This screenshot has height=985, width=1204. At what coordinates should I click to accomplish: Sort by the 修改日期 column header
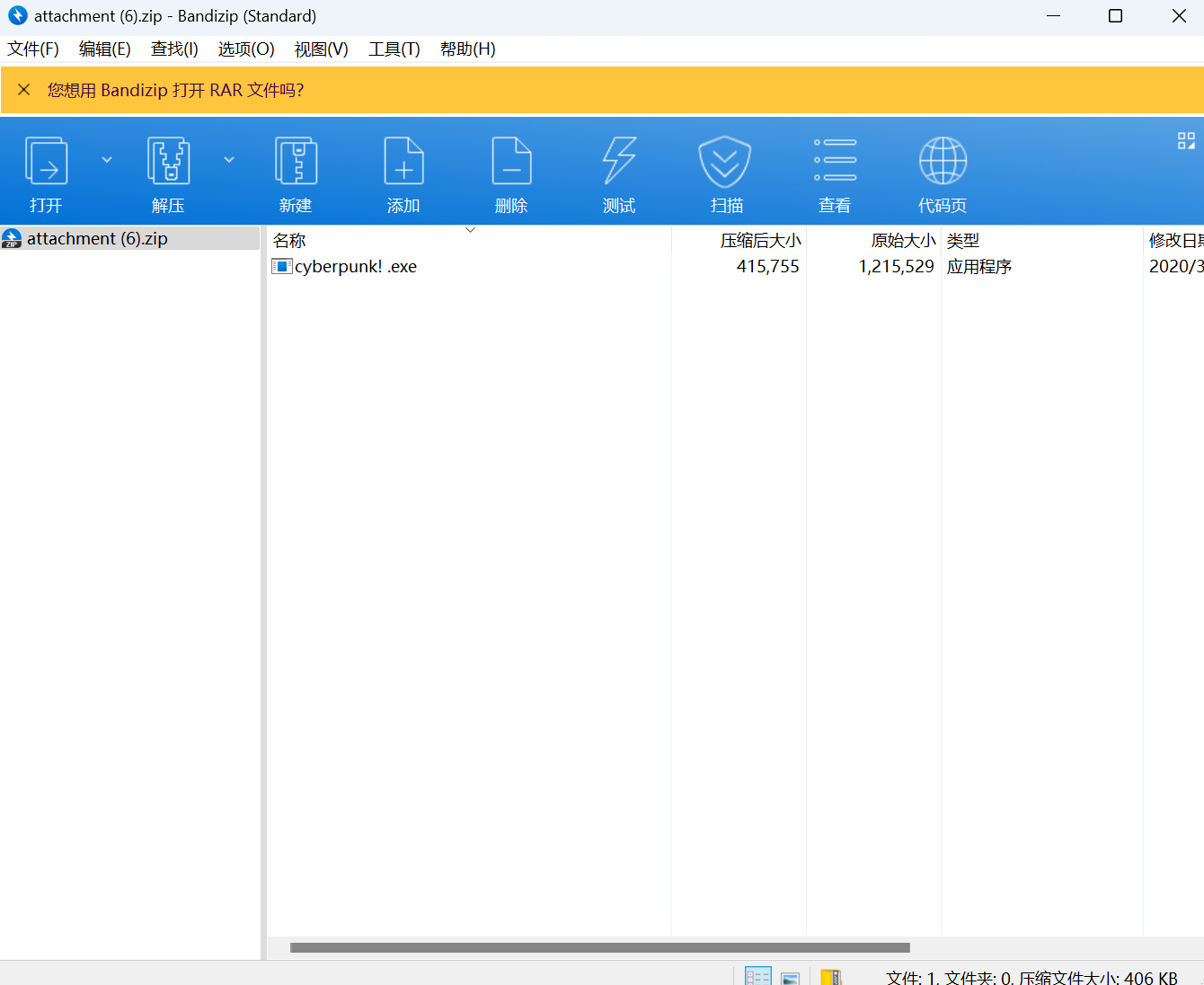[1176, 241]
